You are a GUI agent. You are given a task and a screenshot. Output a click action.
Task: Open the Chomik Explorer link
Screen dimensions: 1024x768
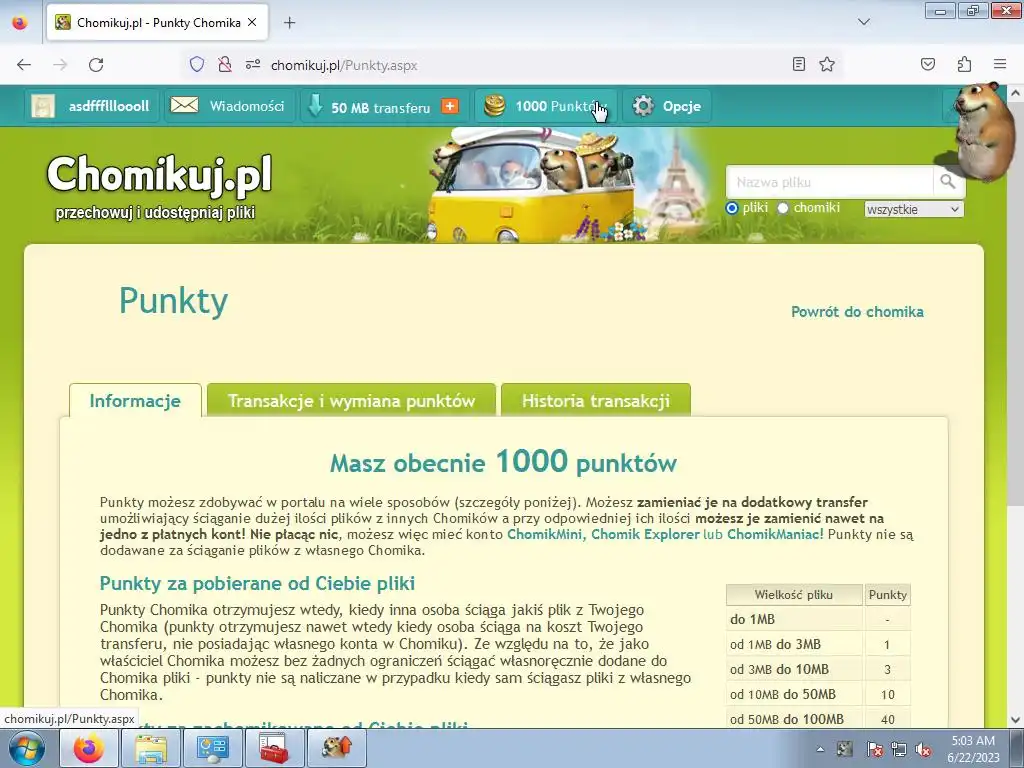[x=645, y=534]
